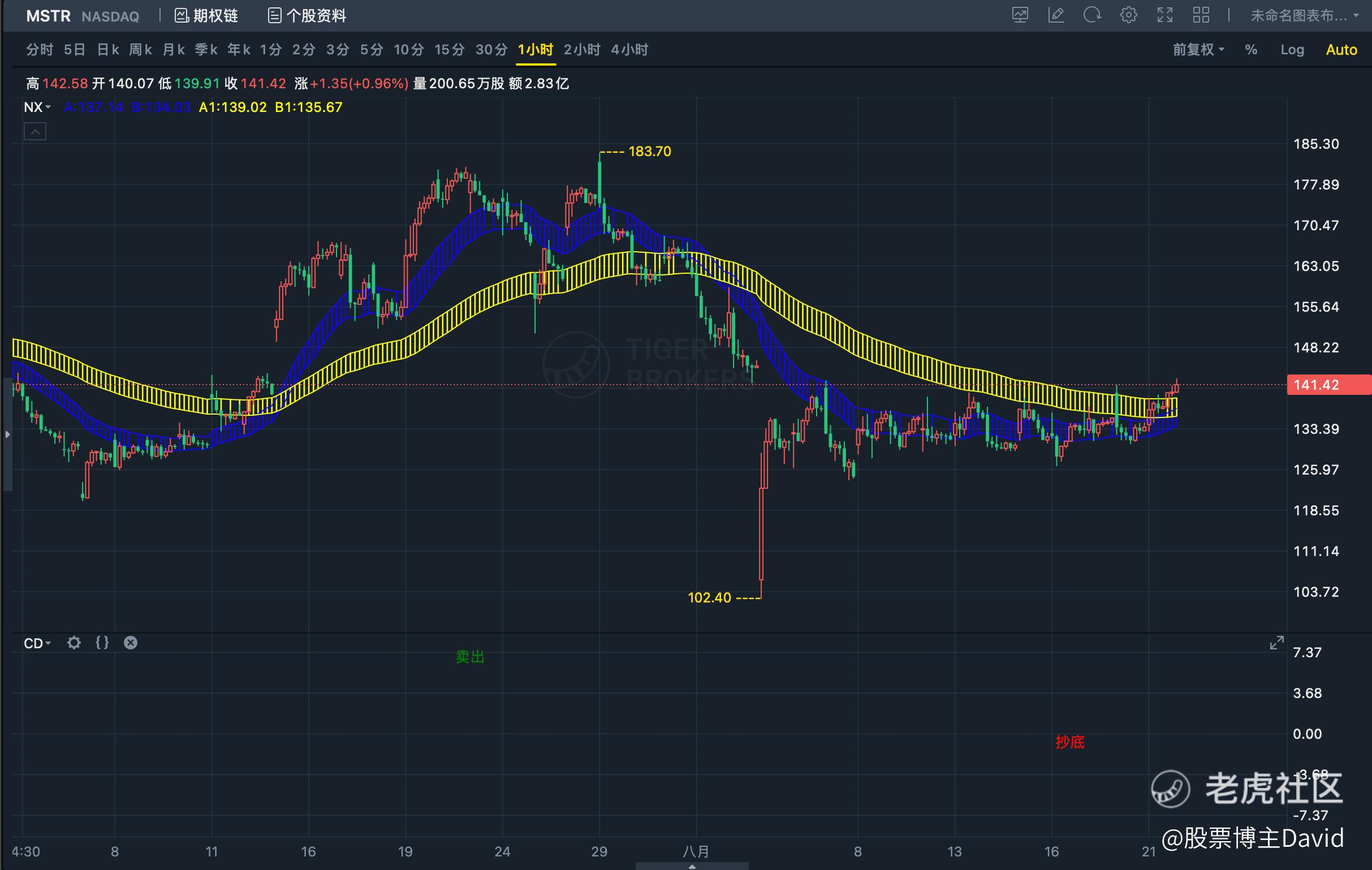Open the 个股资料 stock profile icon
This screenshot has width=1372, height=870.
(x=274, y=16)
